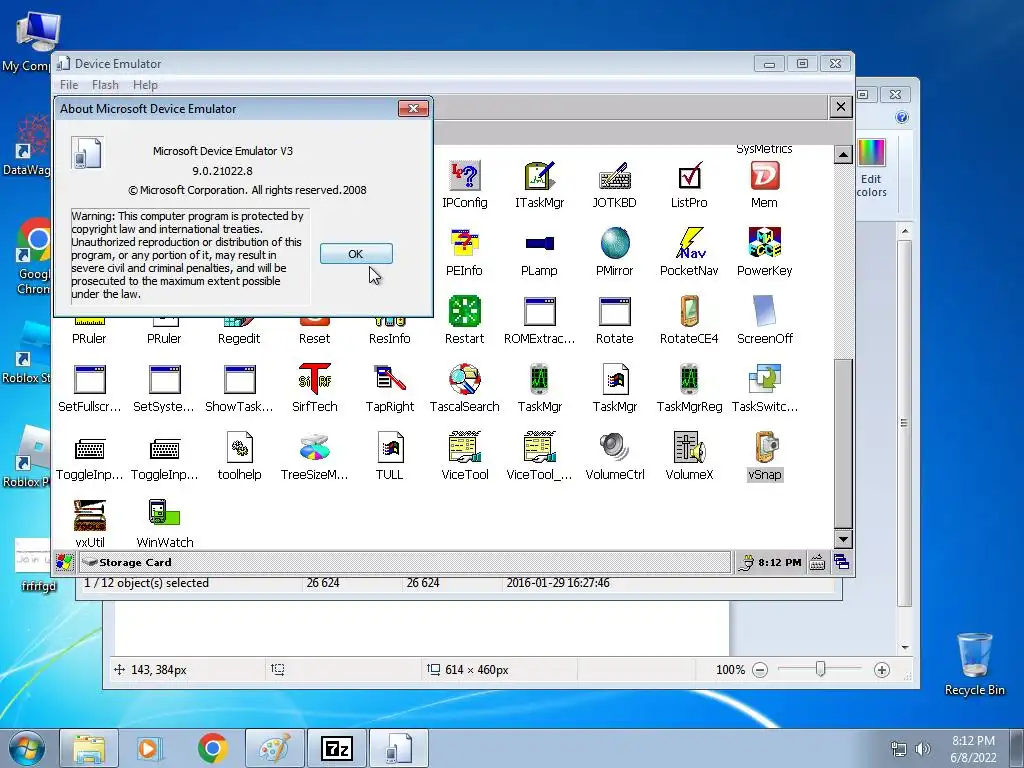Screen dimensions: 1024x768
Task: Click the emulator power plug tray icon
Action: (x=746, y=562)
